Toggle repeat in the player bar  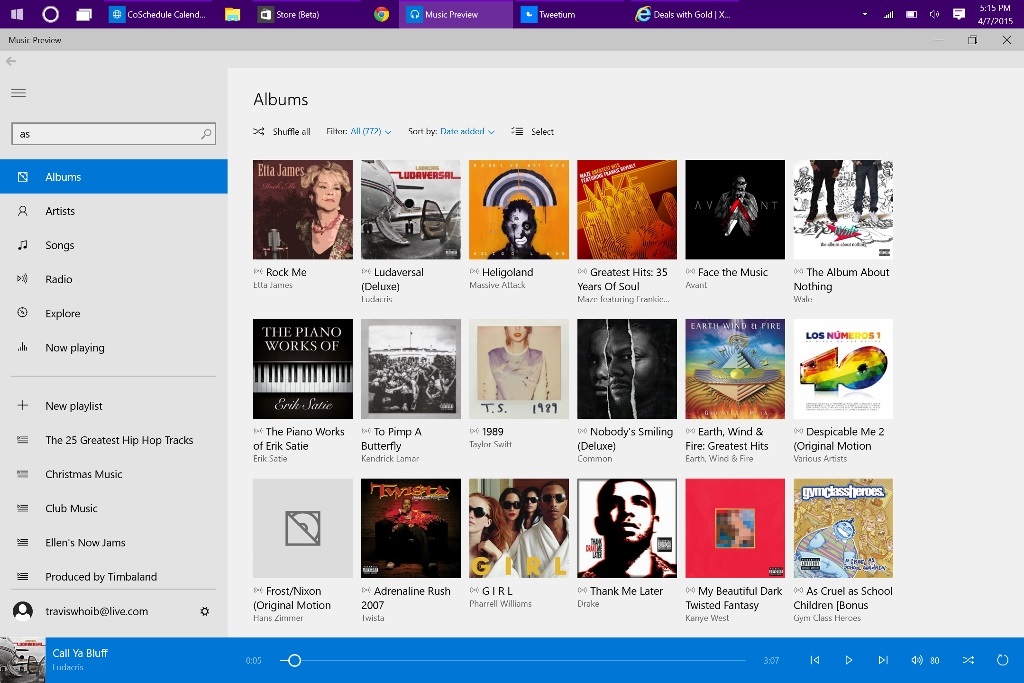point(1002,660)
